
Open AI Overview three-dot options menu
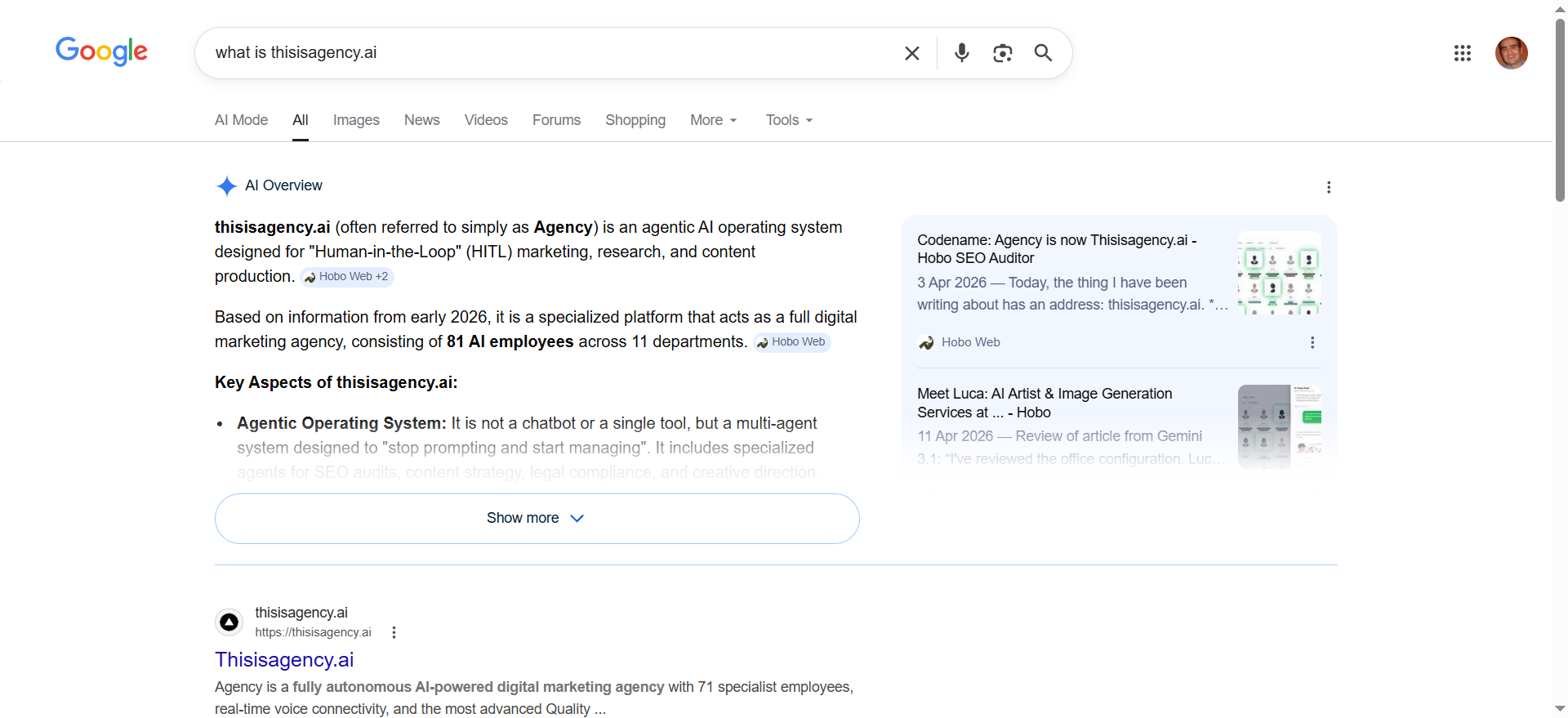pos(1329,187)
